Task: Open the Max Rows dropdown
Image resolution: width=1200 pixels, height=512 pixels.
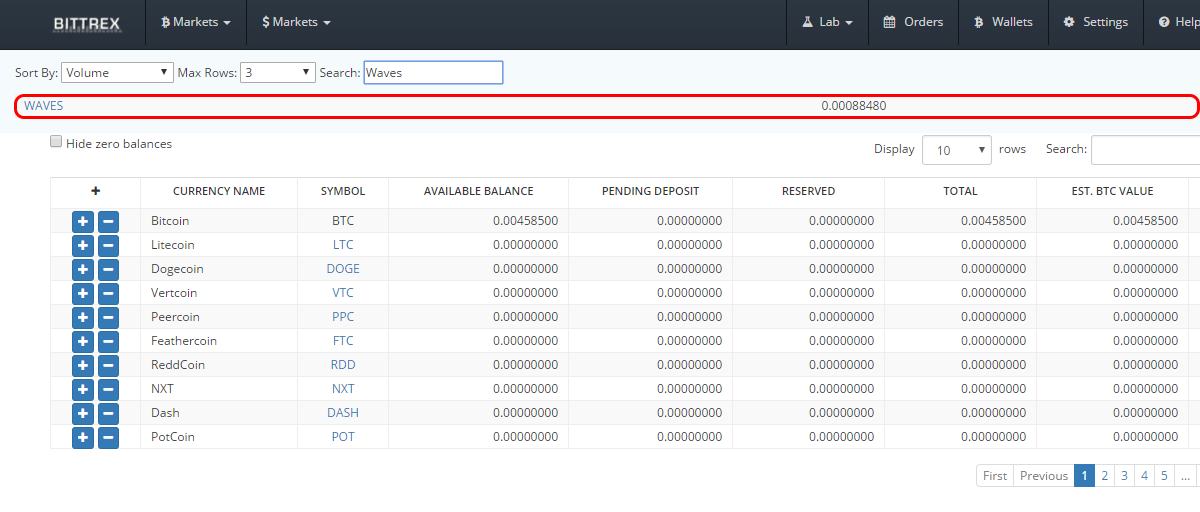Action: pos(279,72)
